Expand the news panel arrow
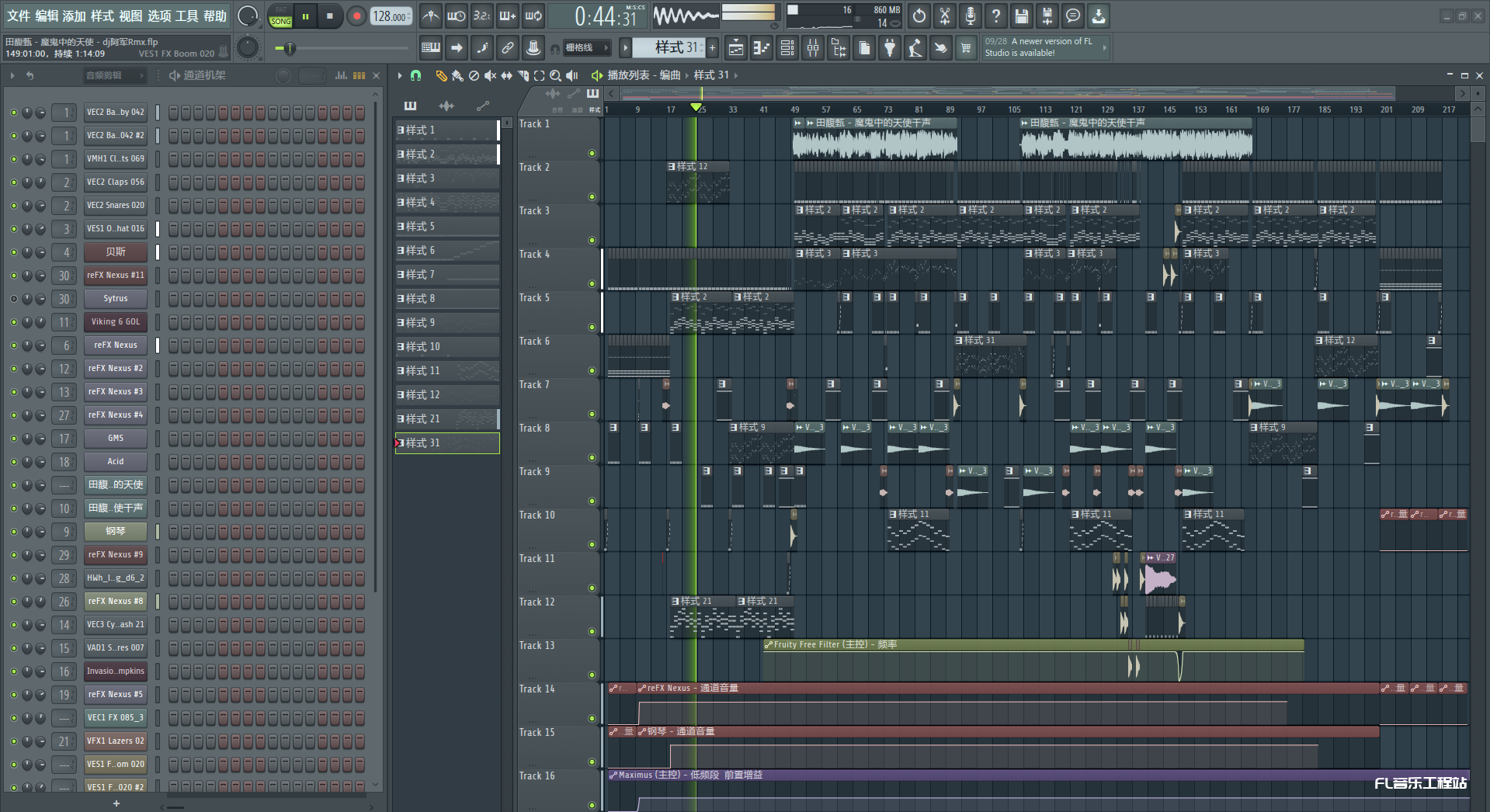Image resolution: width=1490 pixels, height=812 pixels. tap(1104, 48)
